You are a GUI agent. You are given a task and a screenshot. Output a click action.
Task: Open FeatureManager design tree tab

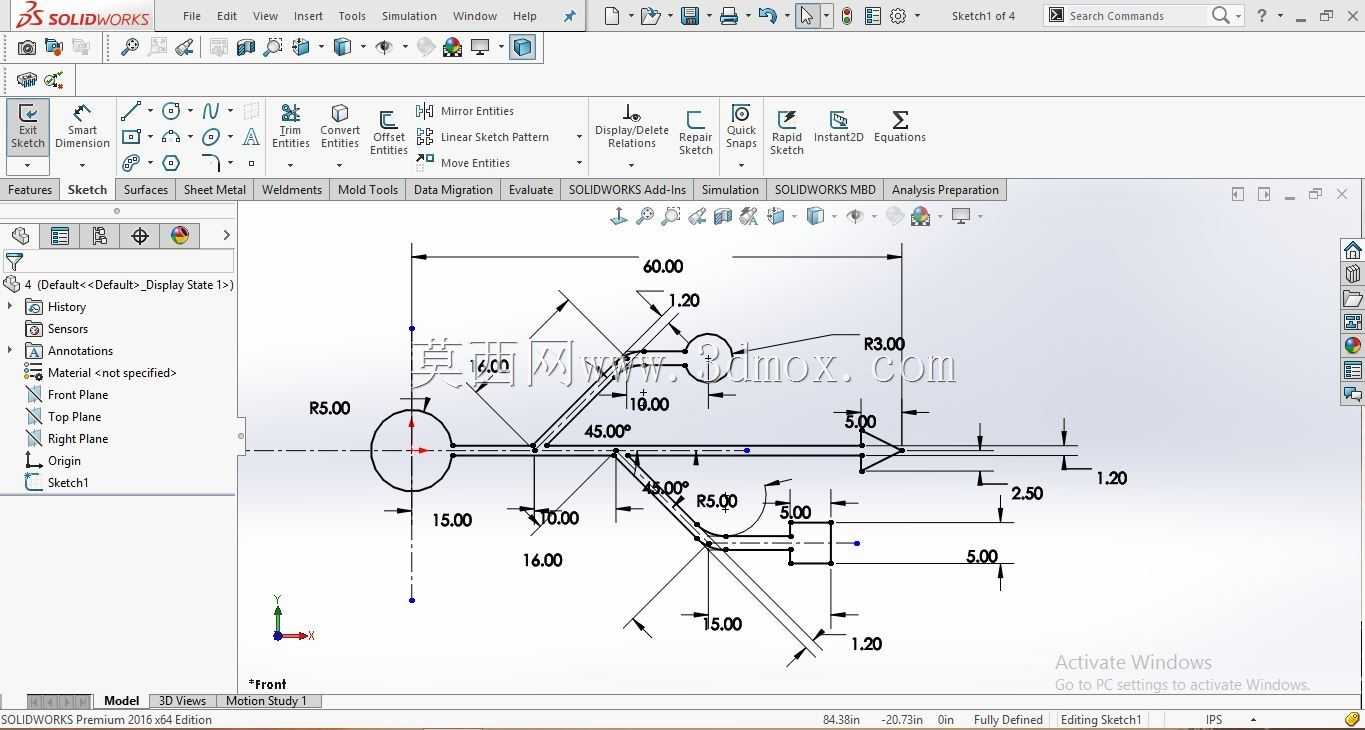[x=20, y=236]
